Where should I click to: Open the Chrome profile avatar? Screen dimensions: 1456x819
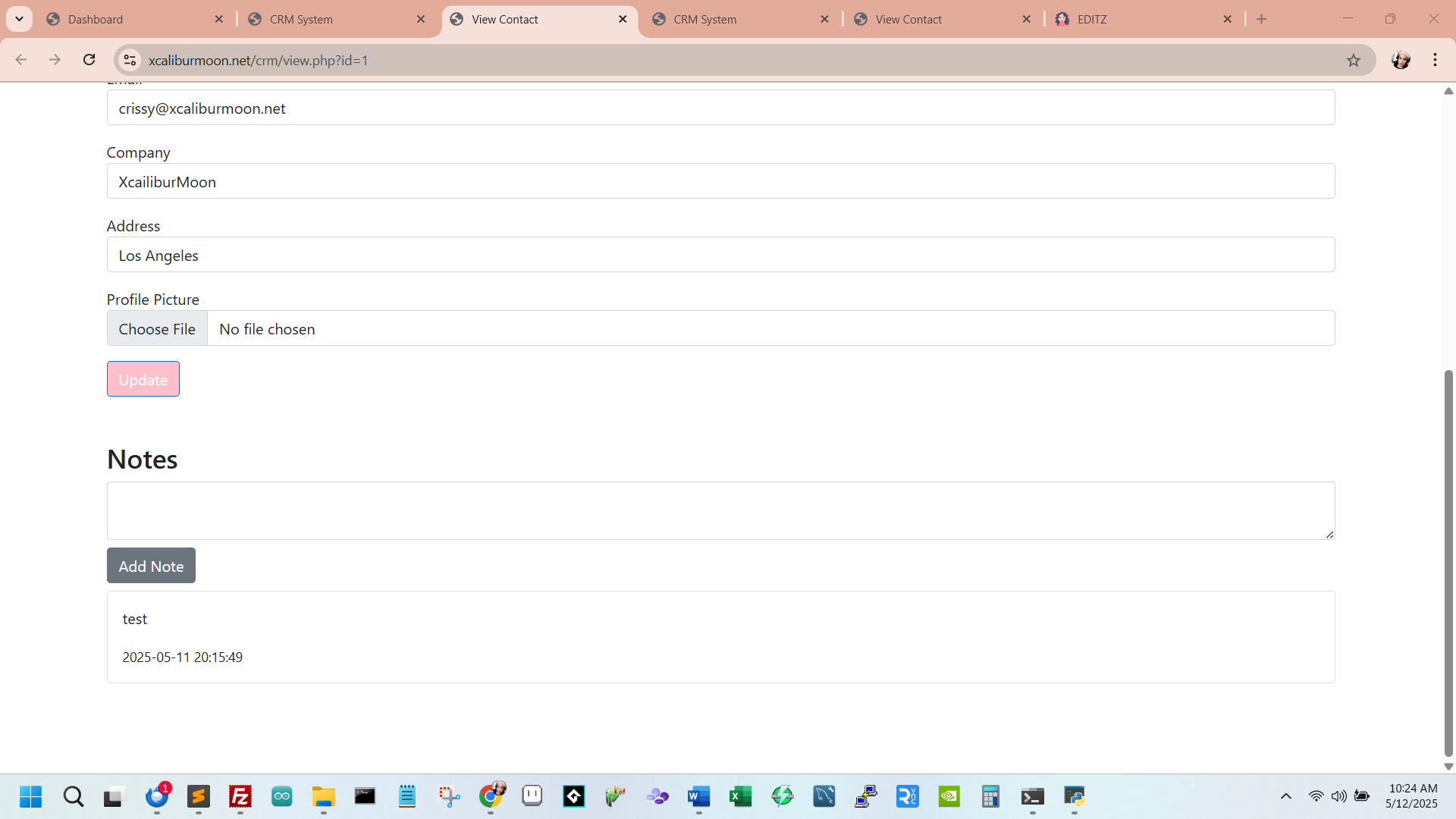[x=1401, y=60]
